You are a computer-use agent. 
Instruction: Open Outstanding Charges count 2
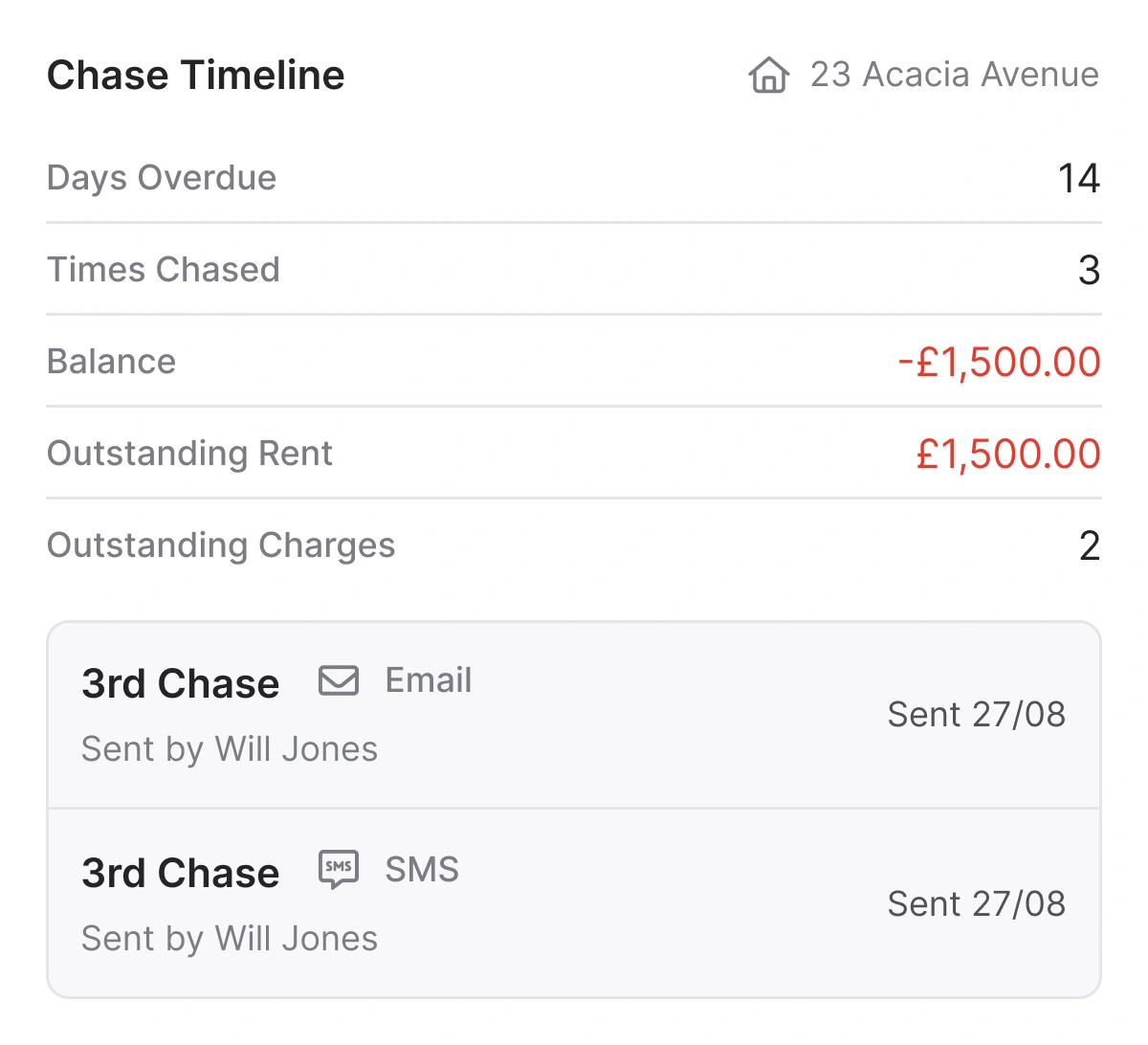pyautogui.click(x=1089, y=546)
